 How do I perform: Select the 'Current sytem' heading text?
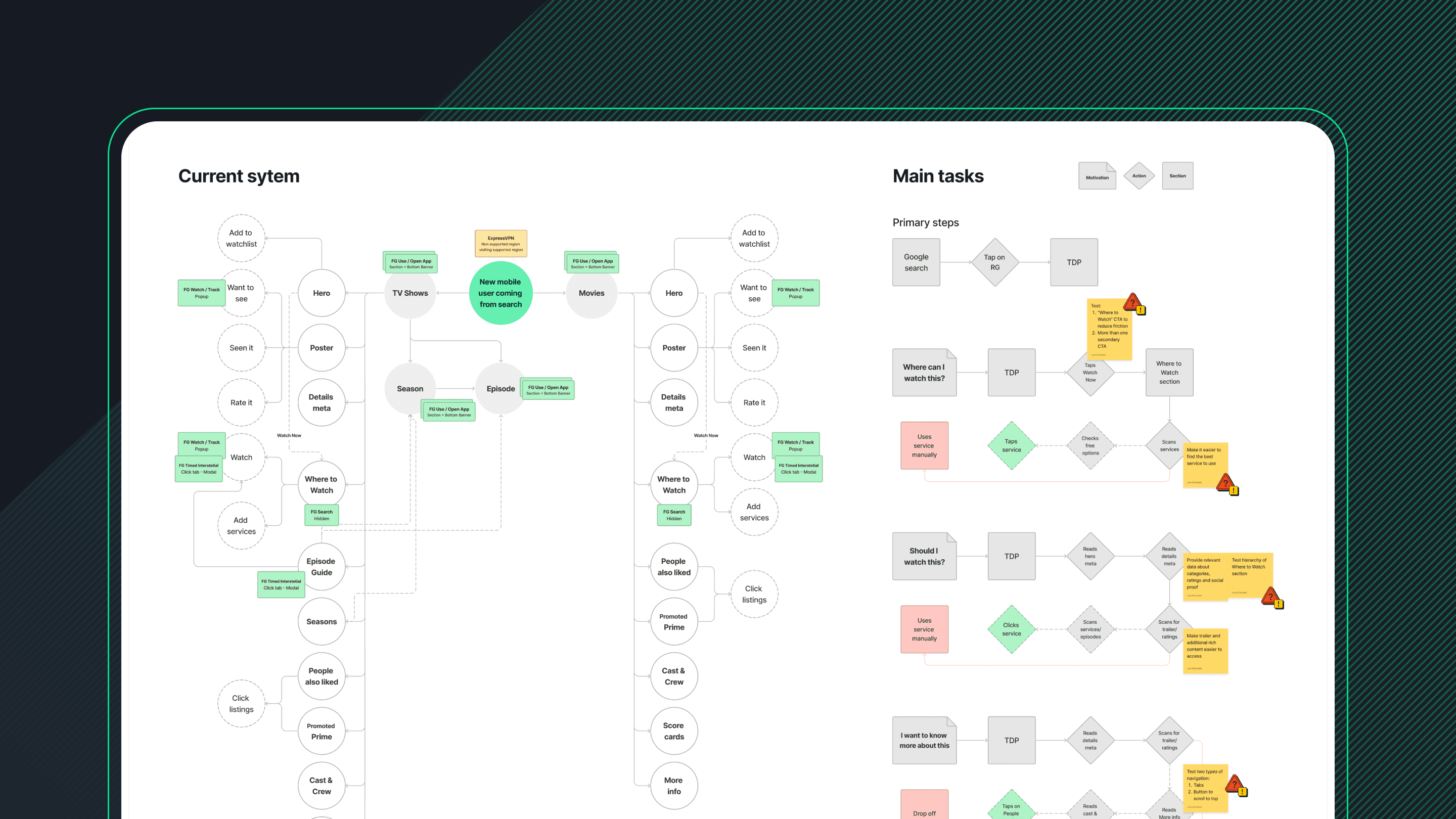pos(239,176)
